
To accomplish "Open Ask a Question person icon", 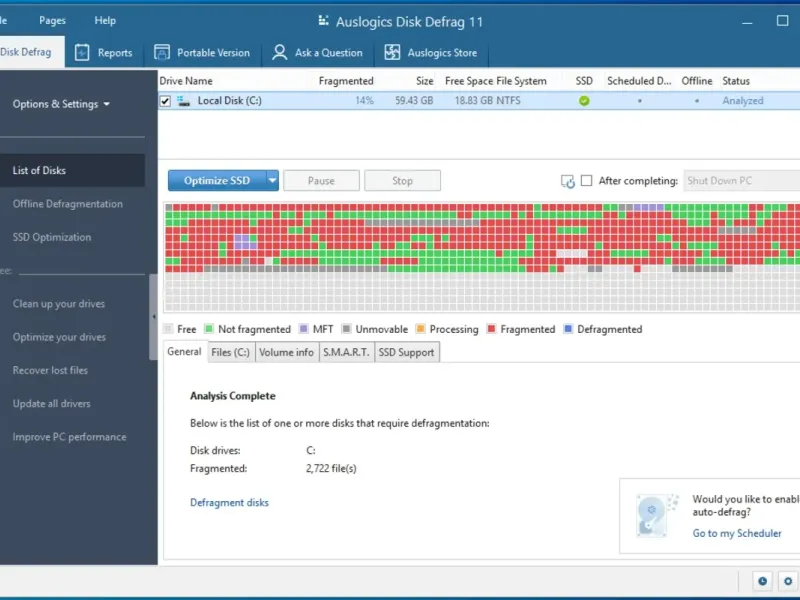I will click(280, 53).
